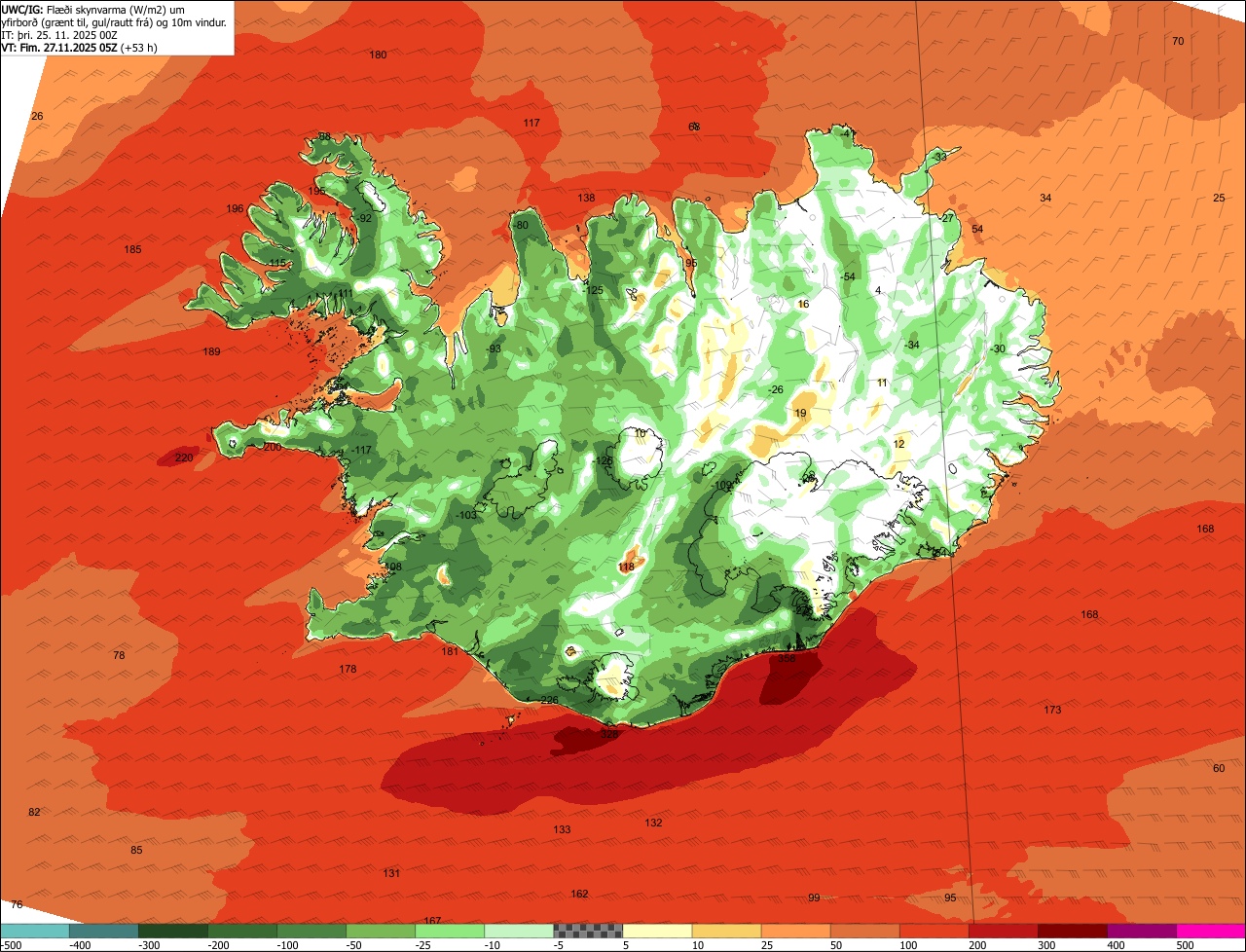Screen dimensions: 1246x952
Task: Click the flux value -26 on the map
Action: [774, 389]
